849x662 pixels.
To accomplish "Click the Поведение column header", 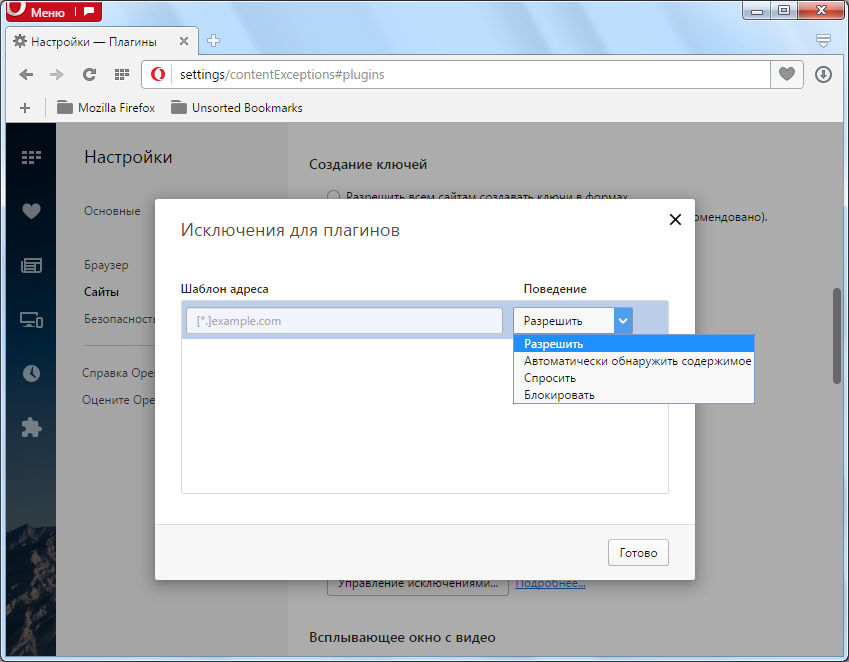I will click(555, 289).
